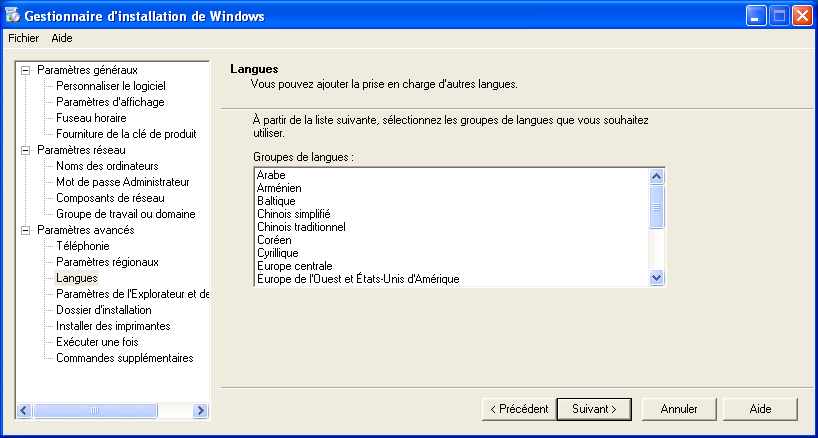Open Commandes supplémentaires page
The width and height of the screenshot is (818, 438).
pos(125,358)
